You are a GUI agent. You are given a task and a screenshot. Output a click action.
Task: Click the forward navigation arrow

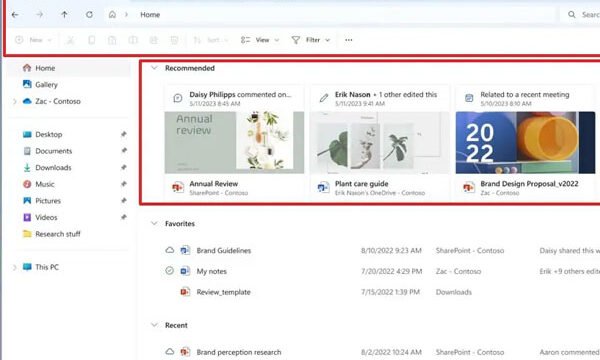pyautogui.click(x=39, y=15)
